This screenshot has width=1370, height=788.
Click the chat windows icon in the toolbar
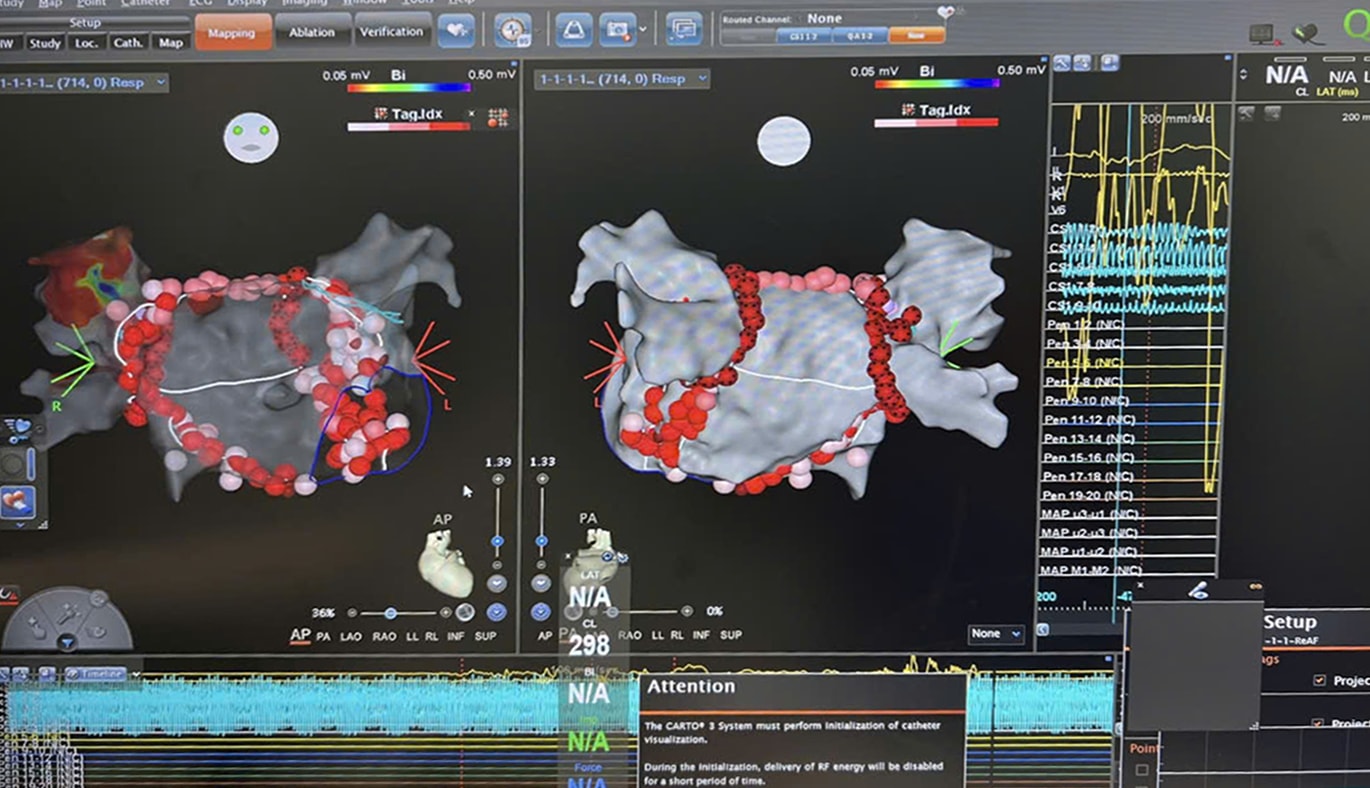684,30
